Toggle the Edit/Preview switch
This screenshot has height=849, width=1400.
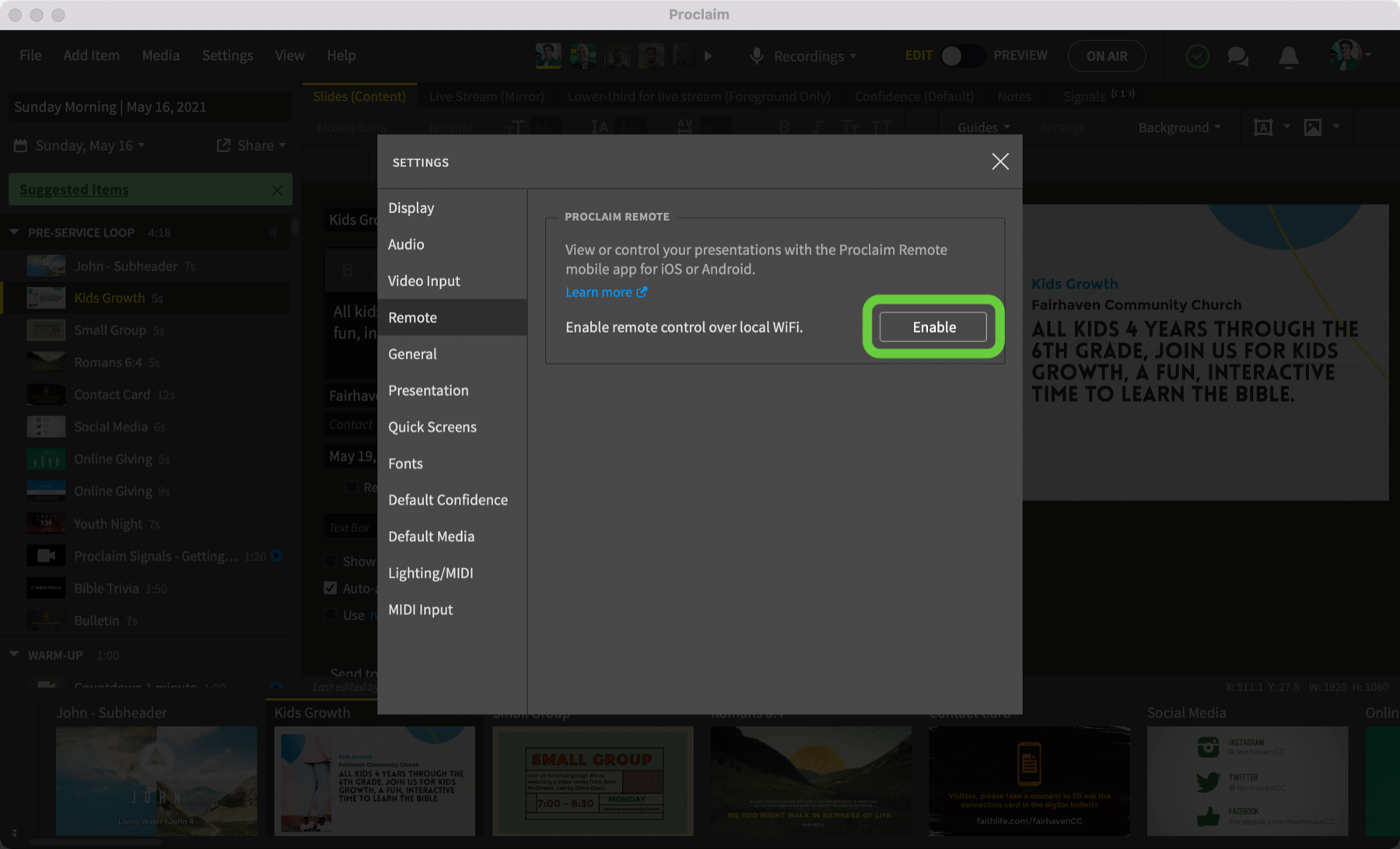point(961,56)
